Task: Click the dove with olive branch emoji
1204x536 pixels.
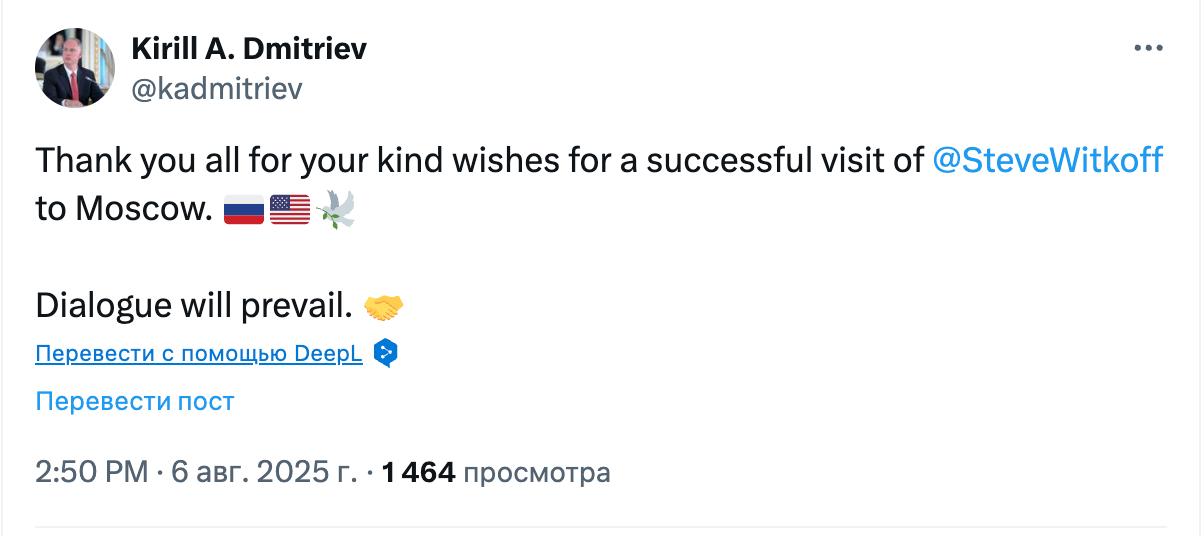Action: click(x=336, y=210)
